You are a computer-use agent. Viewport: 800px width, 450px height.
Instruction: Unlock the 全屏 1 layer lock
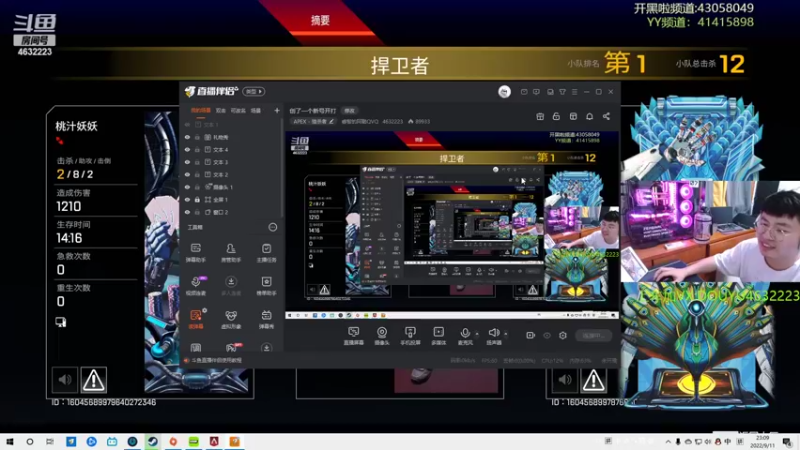tap(197, 199)
